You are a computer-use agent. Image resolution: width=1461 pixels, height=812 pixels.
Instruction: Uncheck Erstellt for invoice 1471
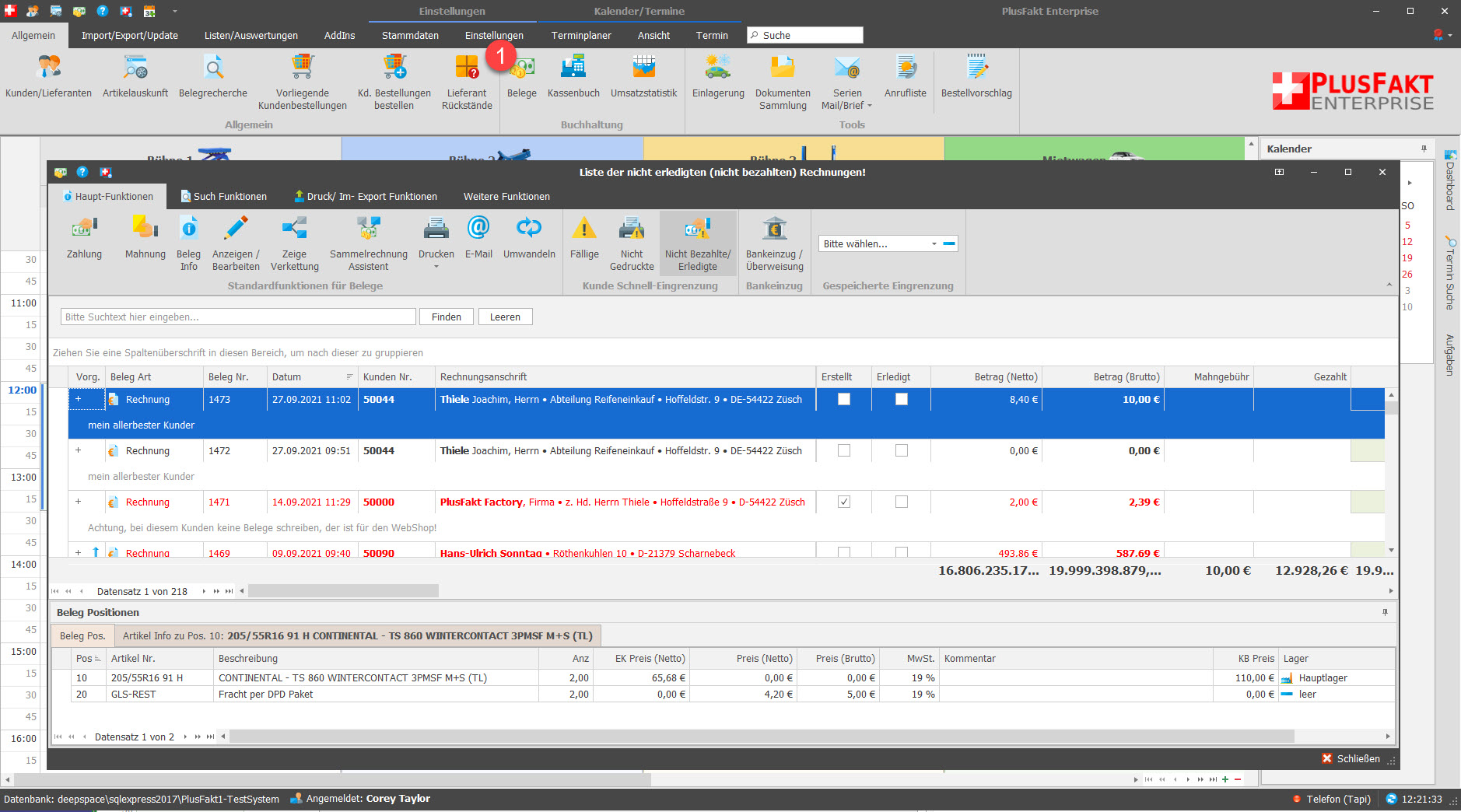point(843,502)
